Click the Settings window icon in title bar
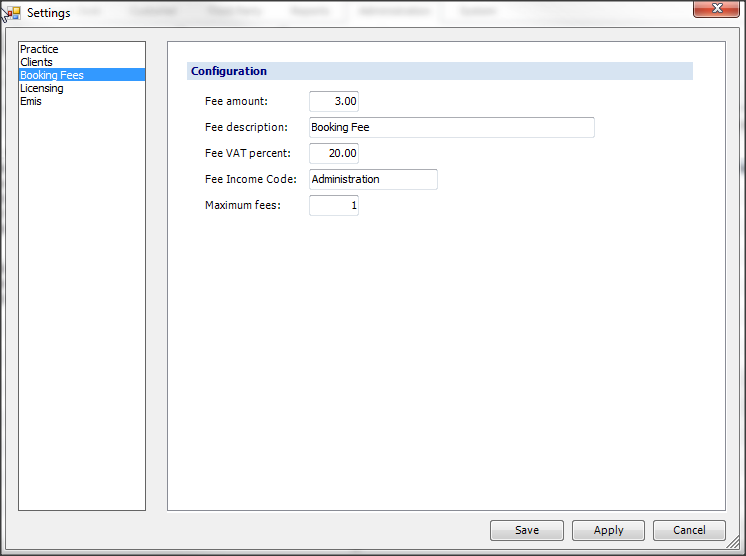The image size is (746, 556). coord(12,13)
